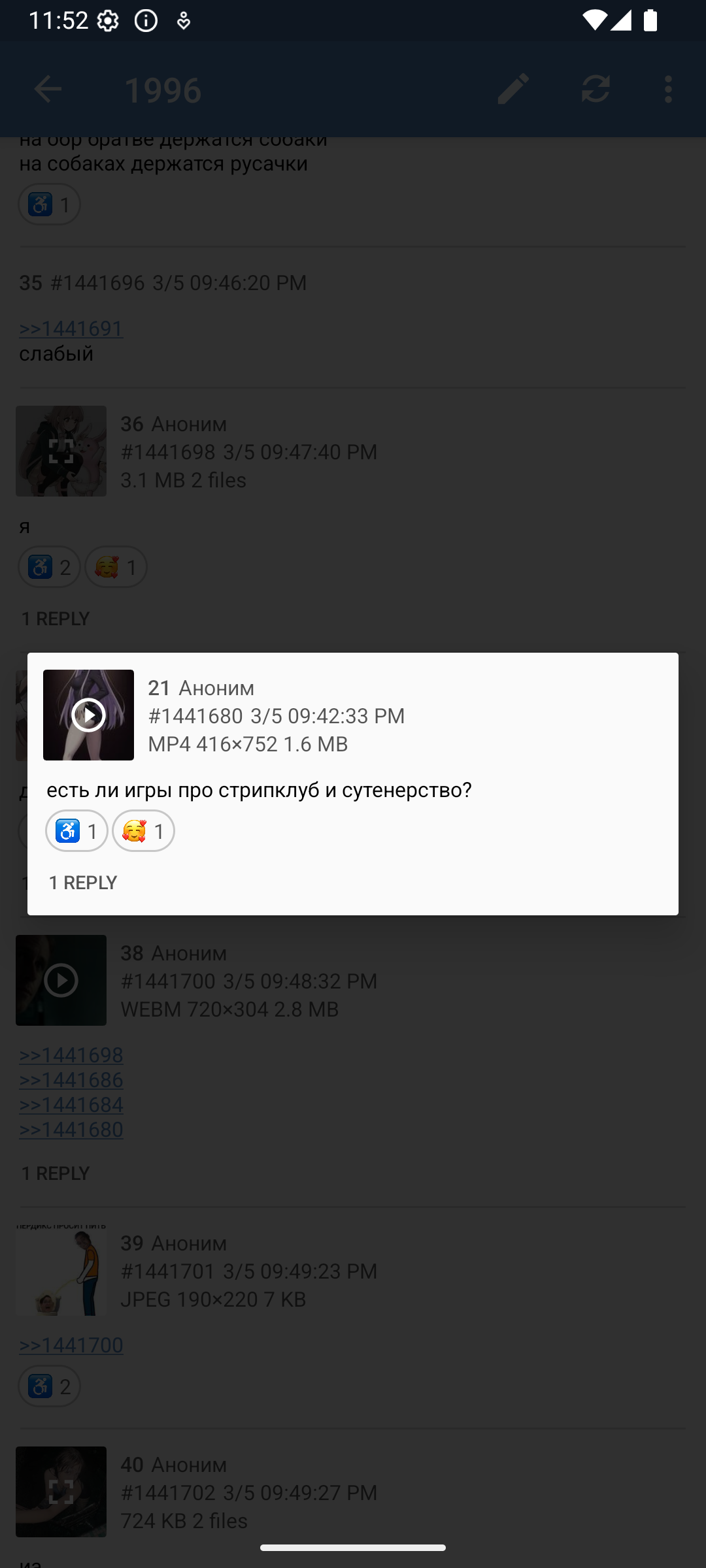Viewport: 706px width, 1568px height.
Task: Follow the >>1441686 quote link in post 38
Action: (71, 1079)
